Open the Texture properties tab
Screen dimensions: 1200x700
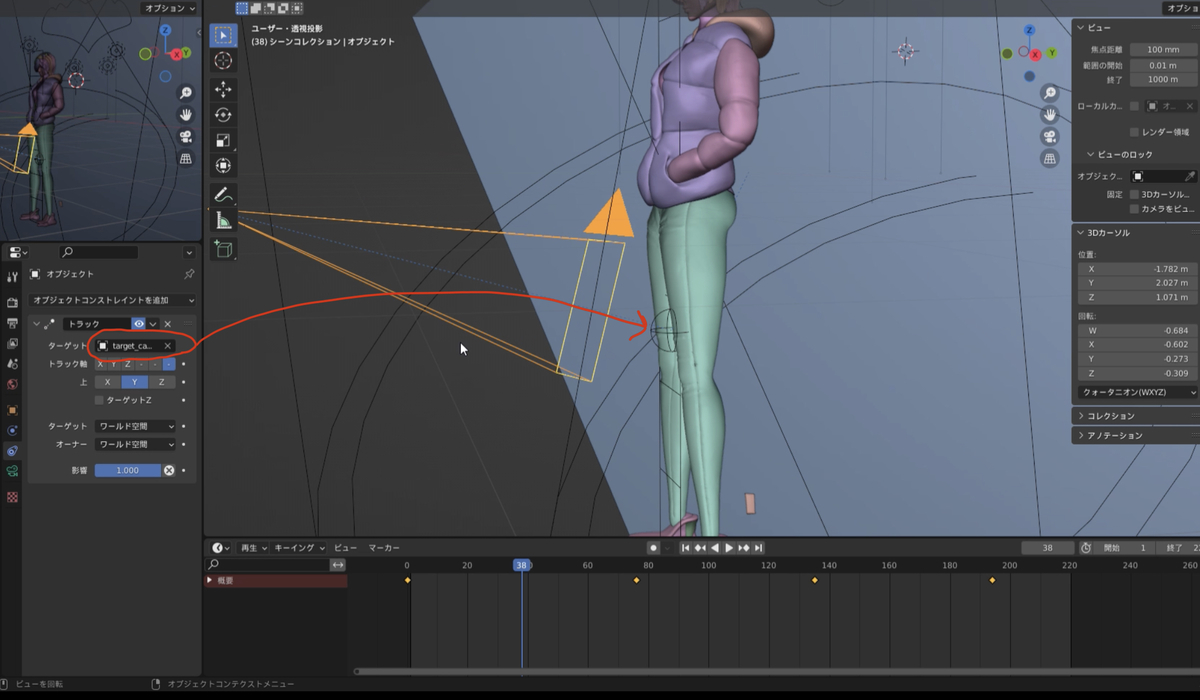[x=12, y=497]
